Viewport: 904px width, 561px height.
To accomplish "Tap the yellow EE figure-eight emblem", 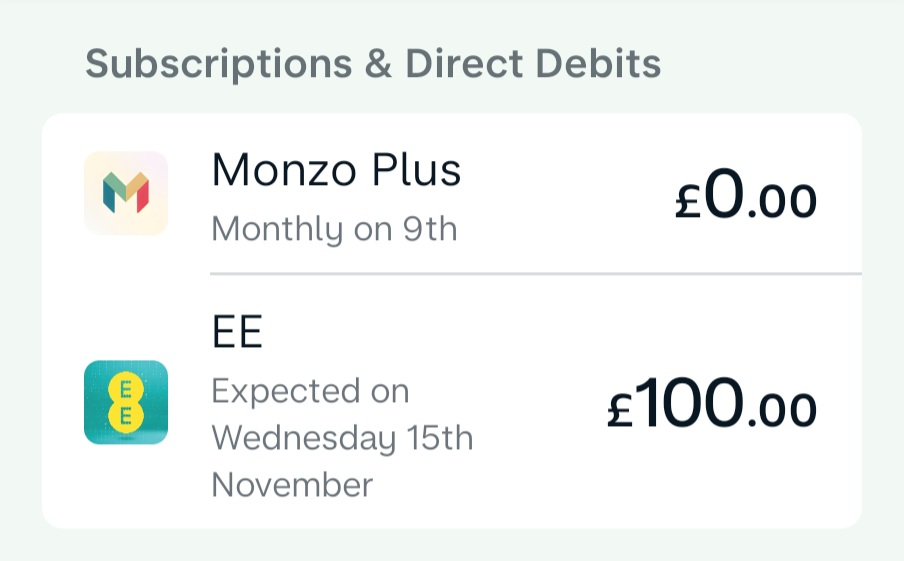I will pos(126,402).
